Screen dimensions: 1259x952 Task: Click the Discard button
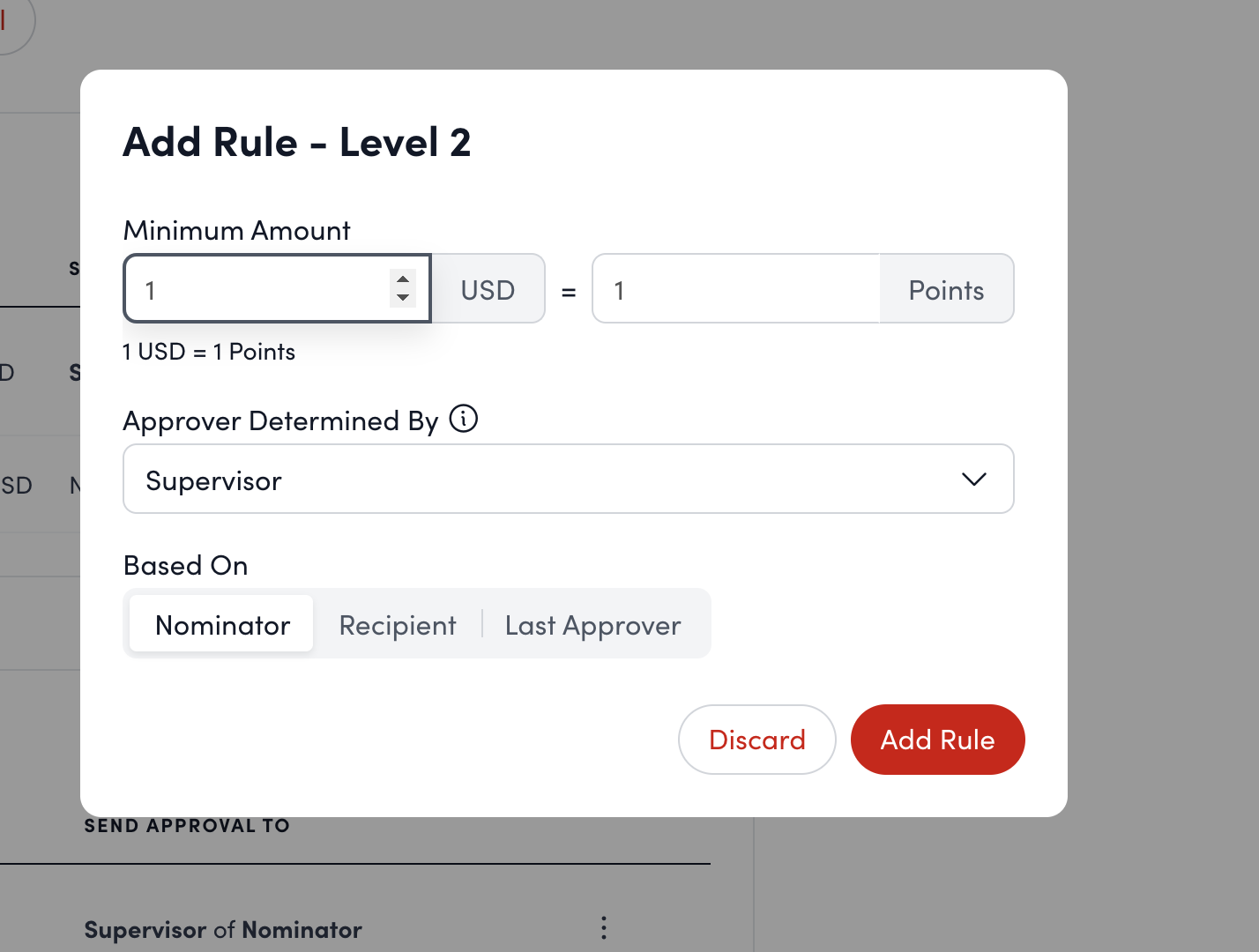tap(756, 740)
